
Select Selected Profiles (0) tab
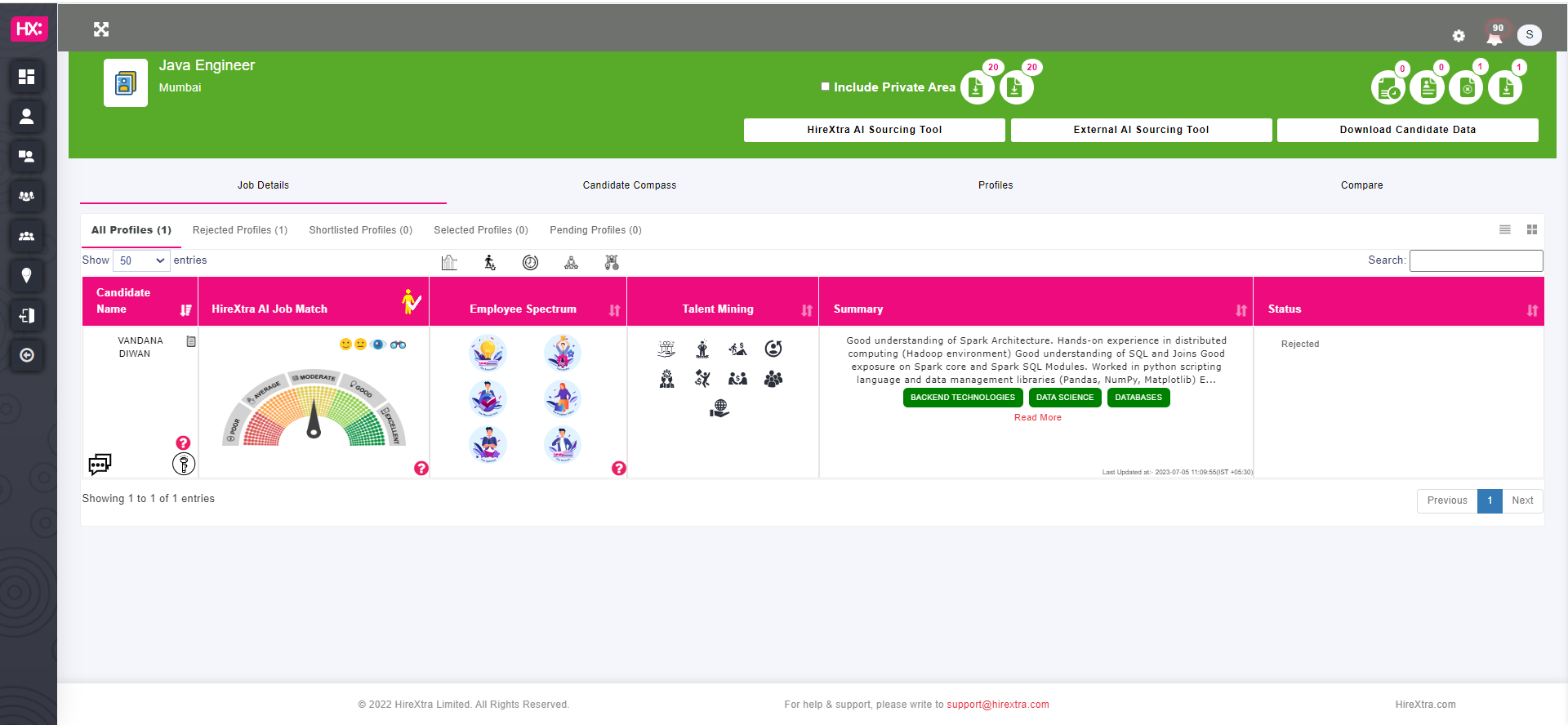[x=481, y=230]
